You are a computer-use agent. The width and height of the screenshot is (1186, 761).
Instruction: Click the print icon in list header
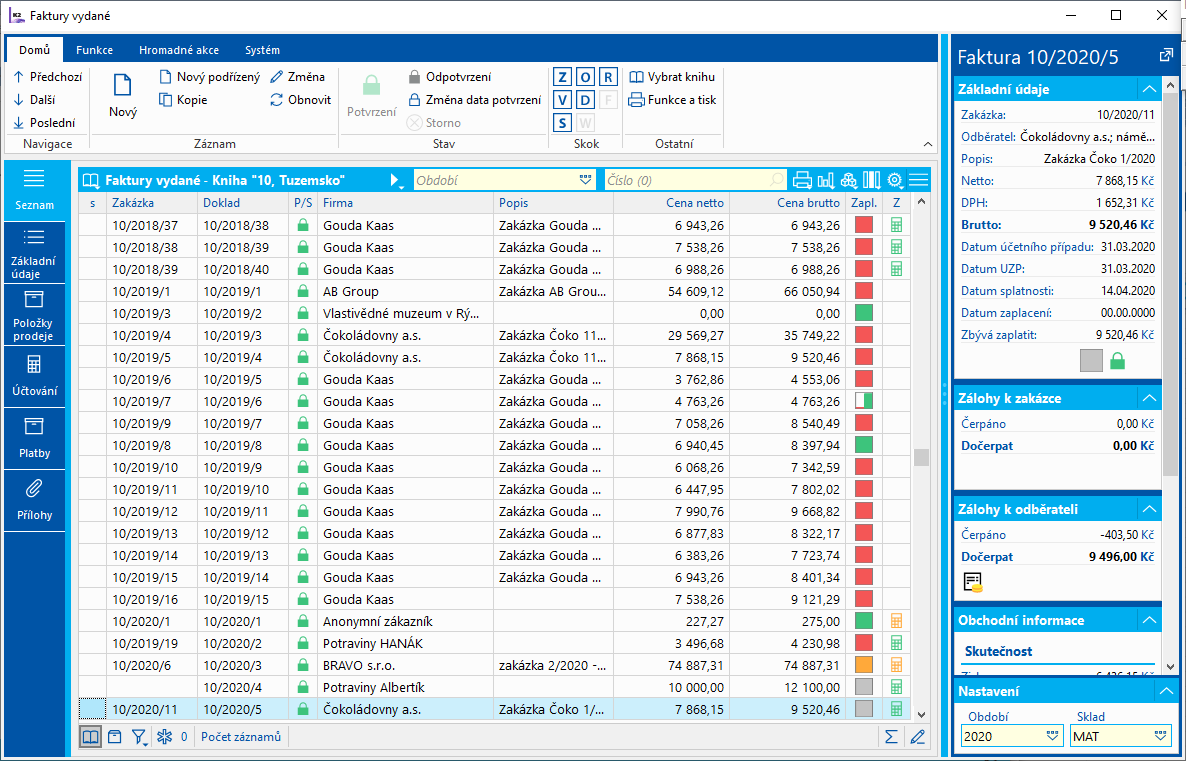click(x=803, y=180)
